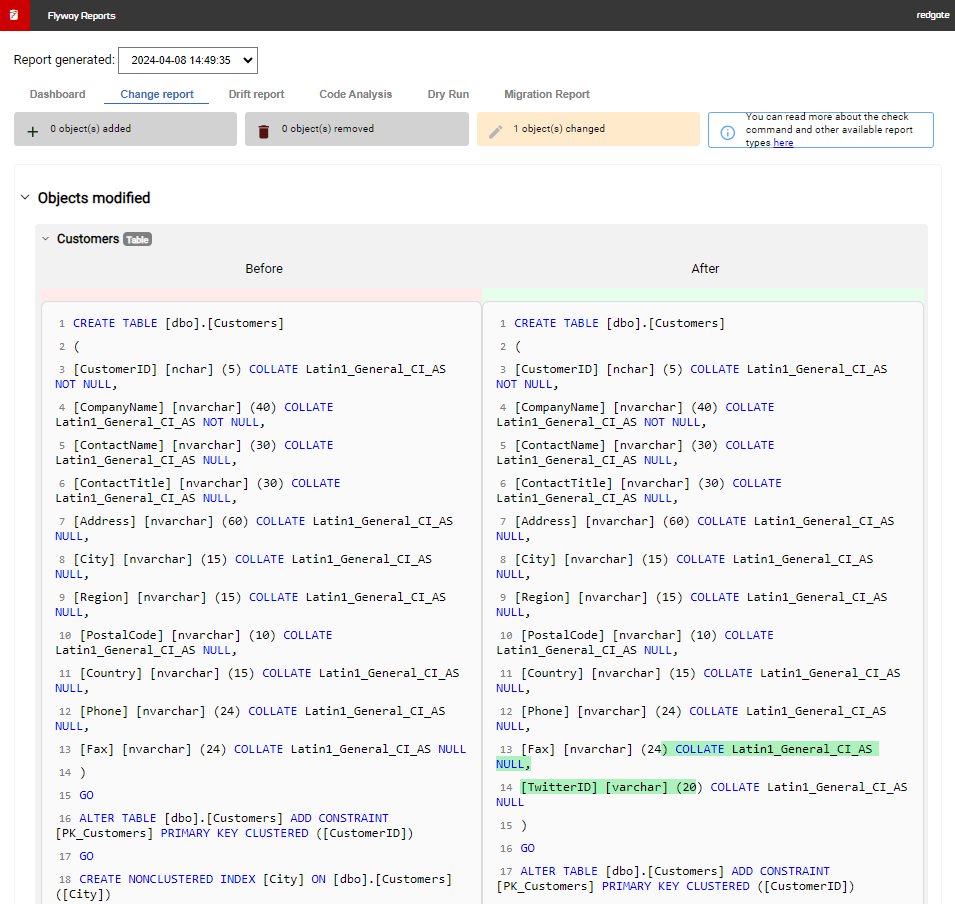This screenshot has width=955, height=904.
Task: Collapse the Objects modified section
Action: click(25, 197)
